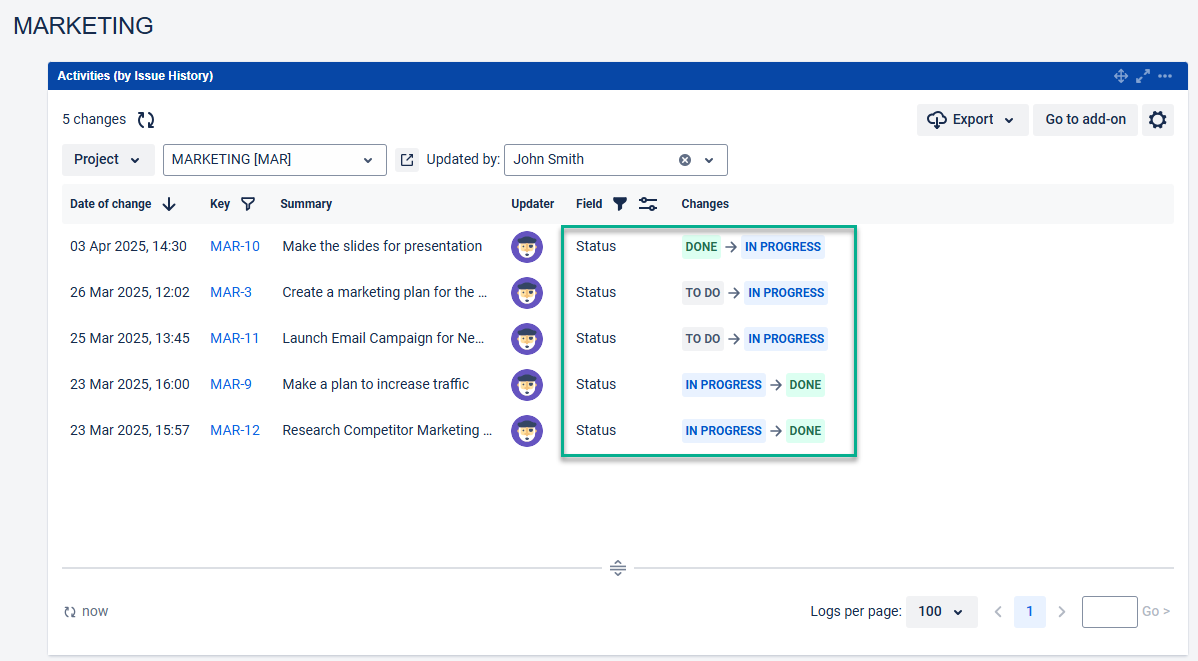Viewport: 1198px width, 661px height.
Task: Open the MARKETING [MAR] project dropdown
Action: 274,160
